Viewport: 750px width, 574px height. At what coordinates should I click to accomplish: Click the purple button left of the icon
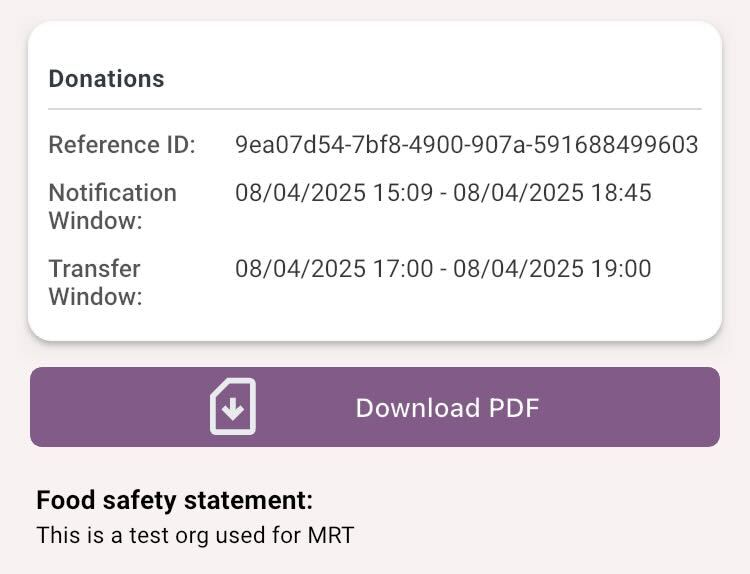click(120, 407)
